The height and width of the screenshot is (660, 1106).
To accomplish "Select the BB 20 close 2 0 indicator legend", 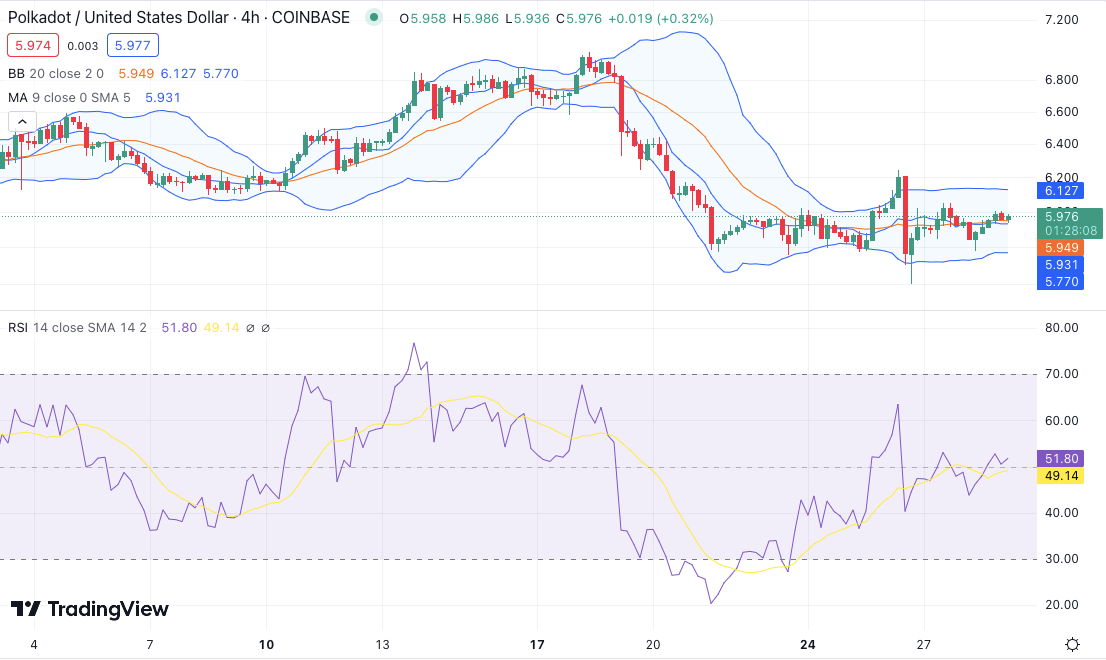I will pyautogui.click(x=56, y=73).
